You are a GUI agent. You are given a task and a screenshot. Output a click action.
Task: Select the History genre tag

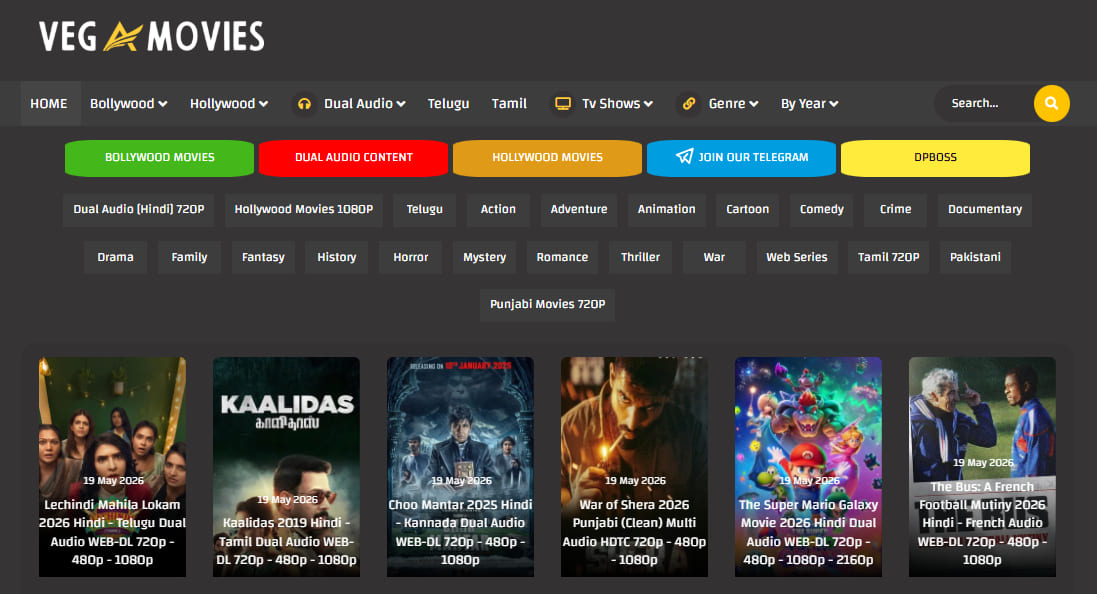tap(337, 257)
